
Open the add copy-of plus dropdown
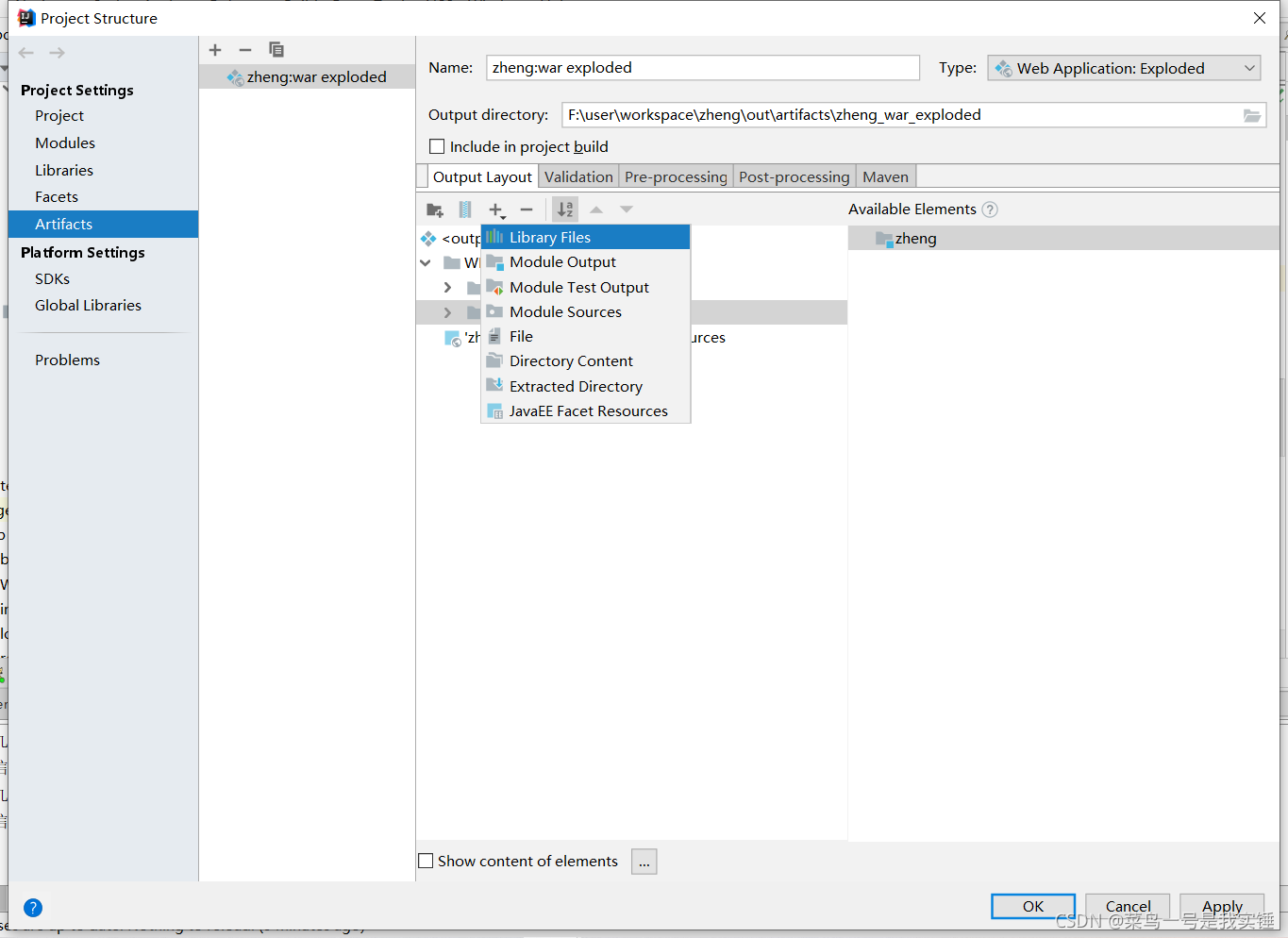tap(496, 209)
